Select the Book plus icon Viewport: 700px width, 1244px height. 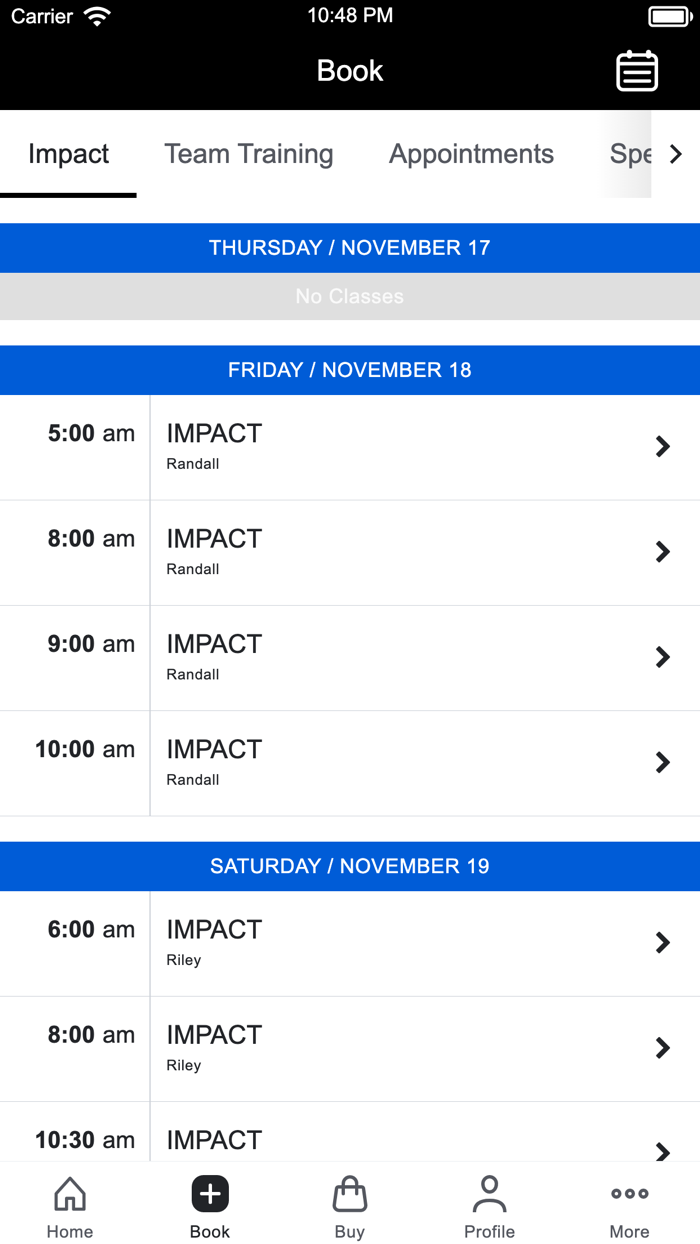pyautogui.click(x=210, y=1194)
